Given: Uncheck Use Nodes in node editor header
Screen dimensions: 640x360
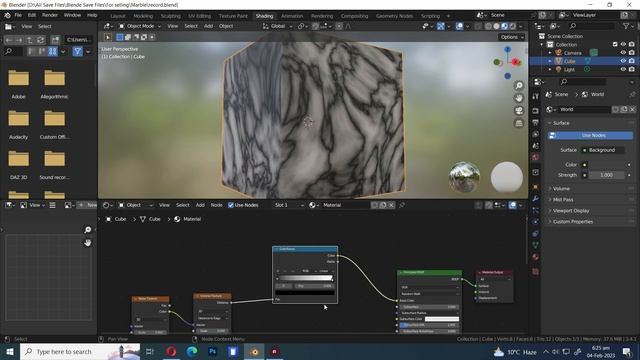Looking at the screenshot, I should coord(231,205).
